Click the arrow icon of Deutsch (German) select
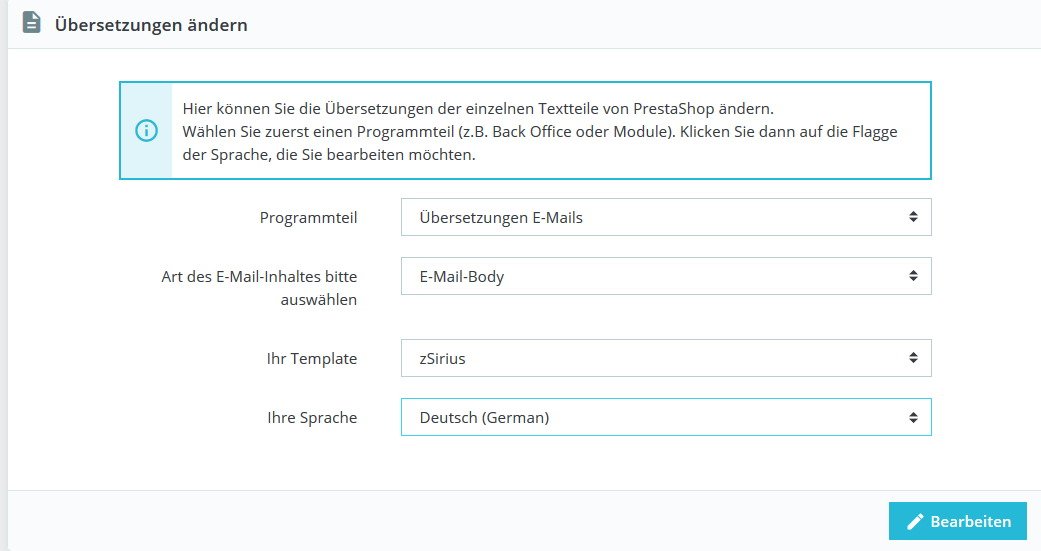This screenshot has width=1041, height=551. pyautogui.click(x=913, y=418)
